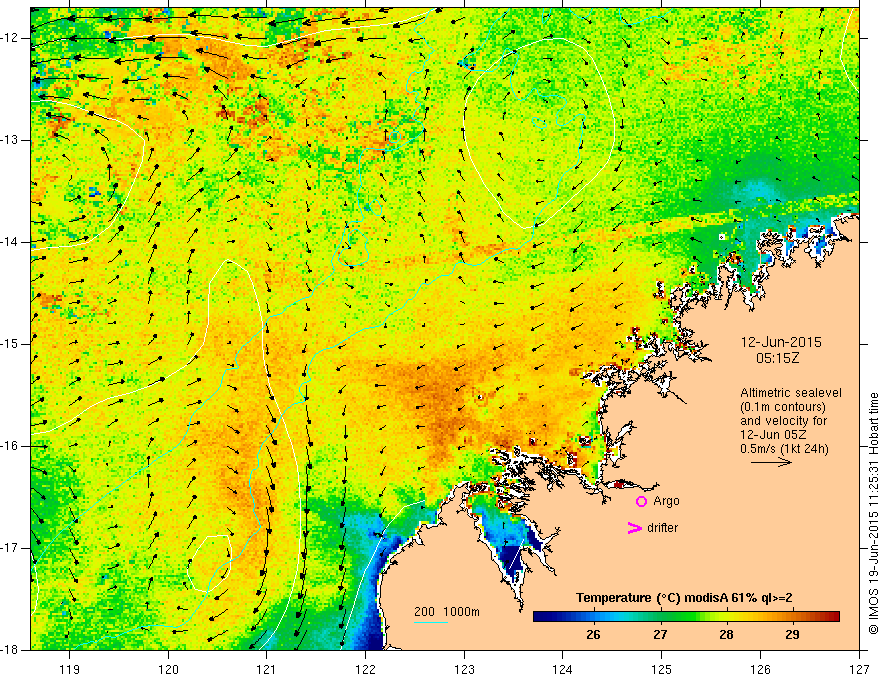Image resolution: width=880 pixels, height=680 pixels.
Task: Click the '126' longitude axis label
Action: 760,669
